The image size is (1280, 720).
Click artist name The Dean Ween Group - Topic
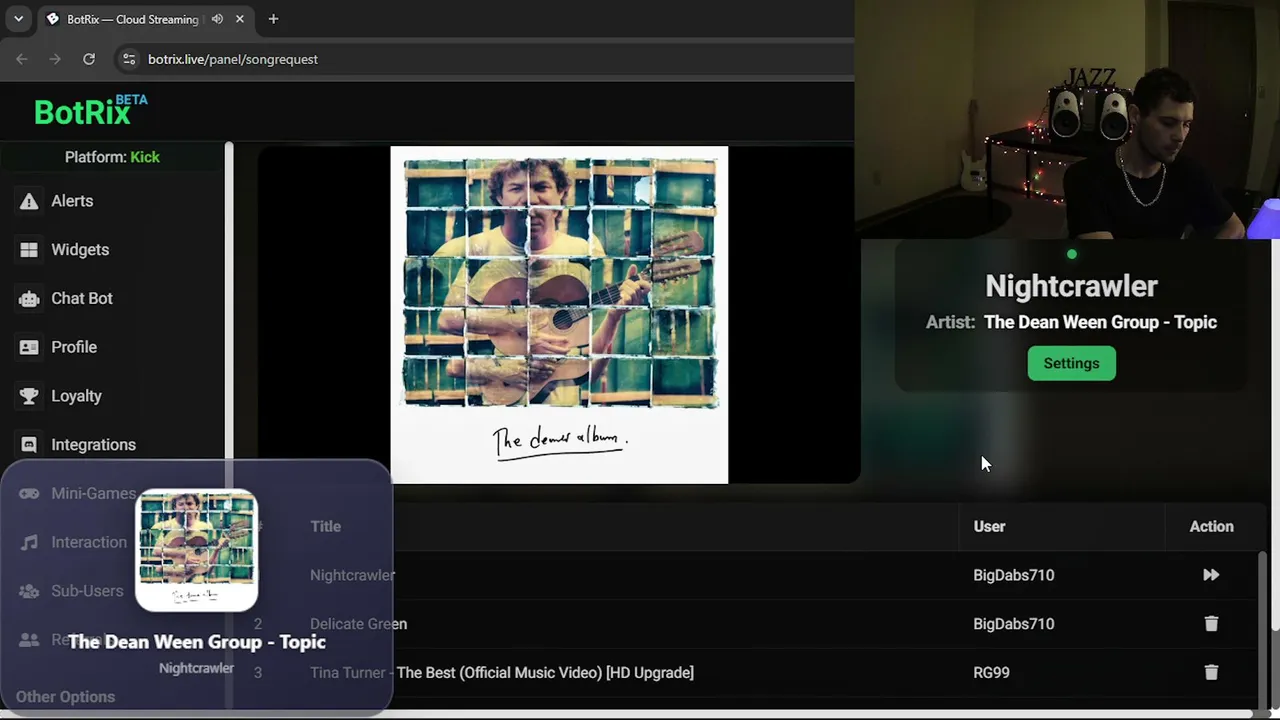(1100, 322)
